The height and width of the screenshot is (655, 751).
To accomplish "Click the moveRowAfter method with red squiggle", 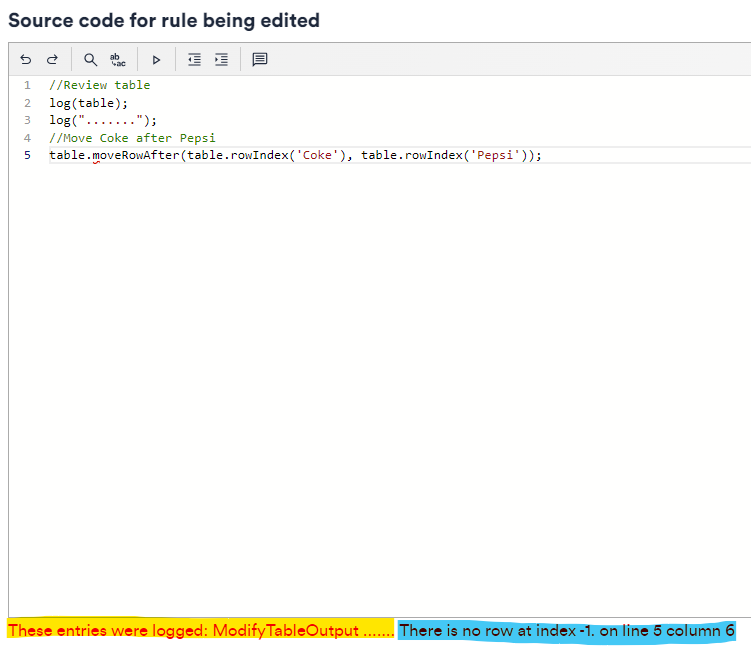I will click(x=135, y=155).
